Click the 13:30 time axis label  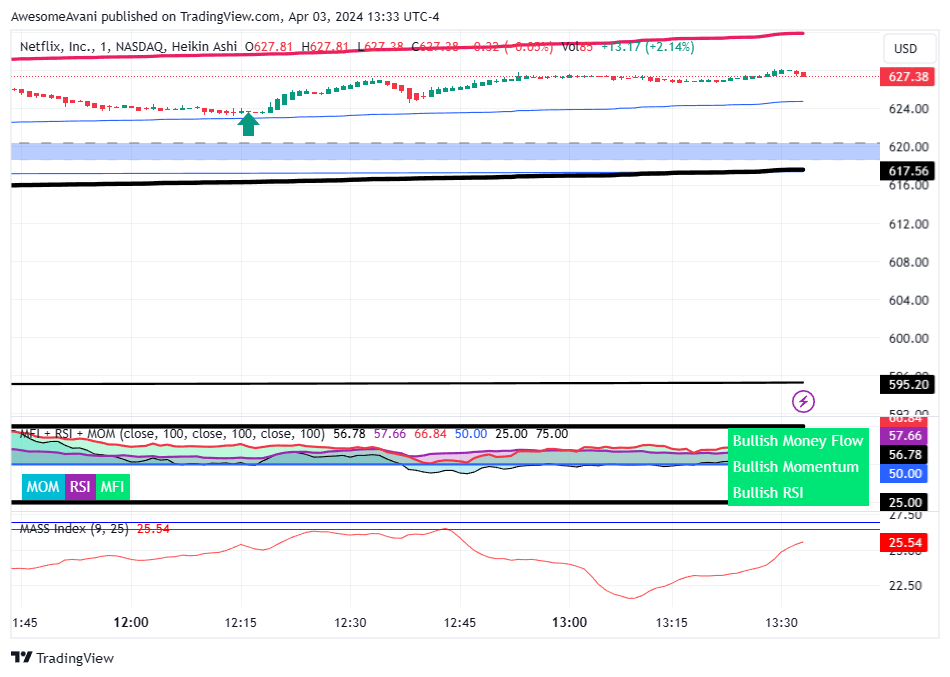click(782, 622)
